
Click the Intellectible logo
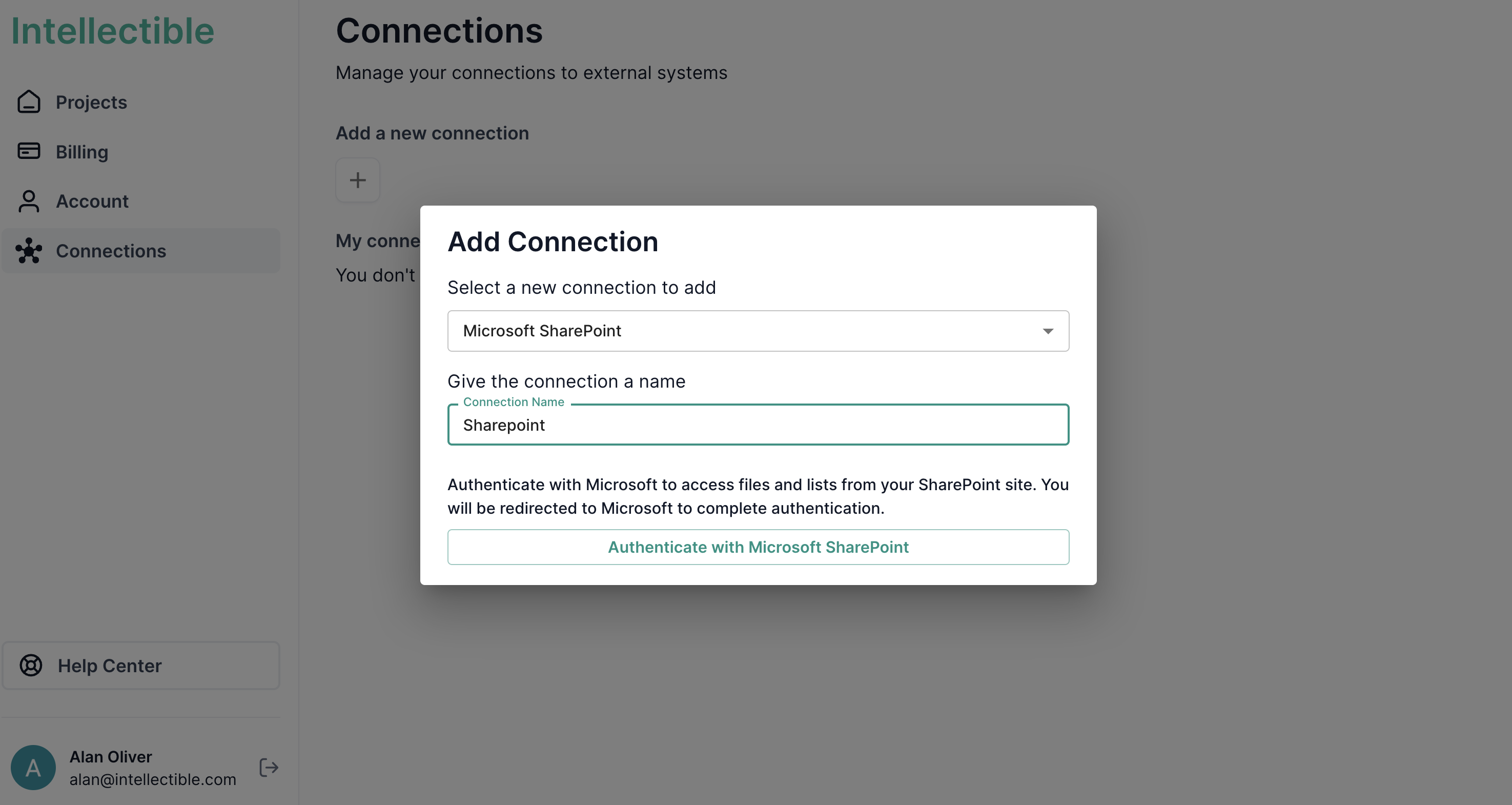tap(113, 31)
